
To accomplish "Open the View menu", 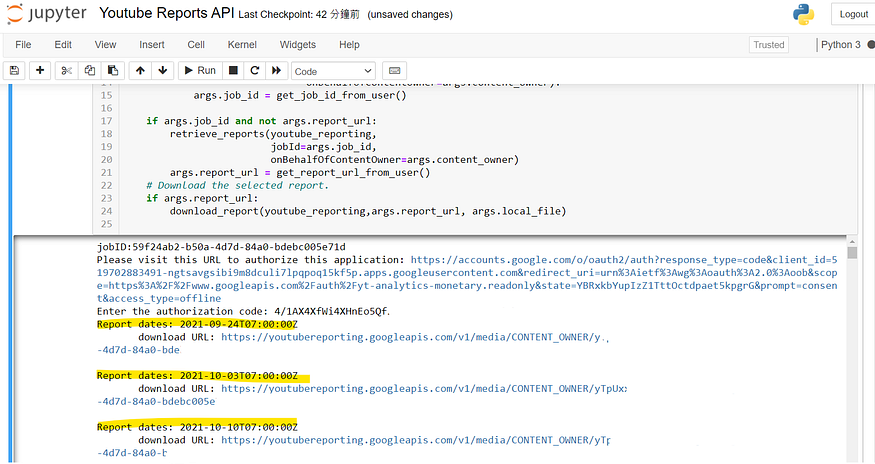I will (x=105, y=45).
